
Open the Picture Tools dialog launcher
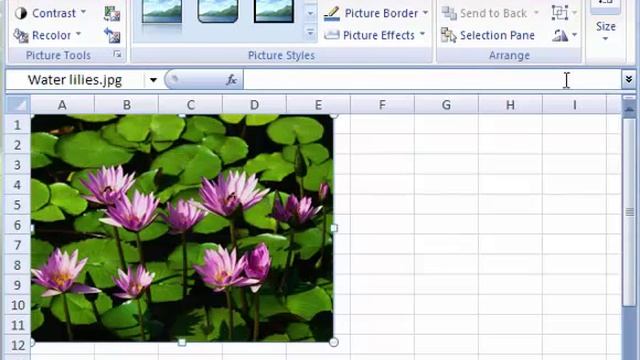point(118,54)
